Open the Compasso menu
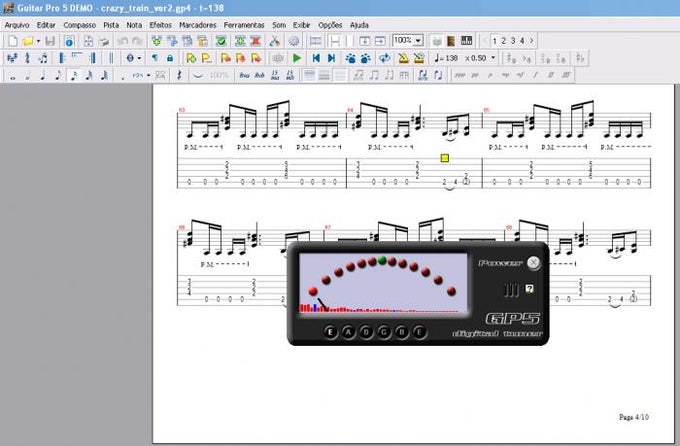The height and width of the screenshot is (446, 680). pos(79,25)
